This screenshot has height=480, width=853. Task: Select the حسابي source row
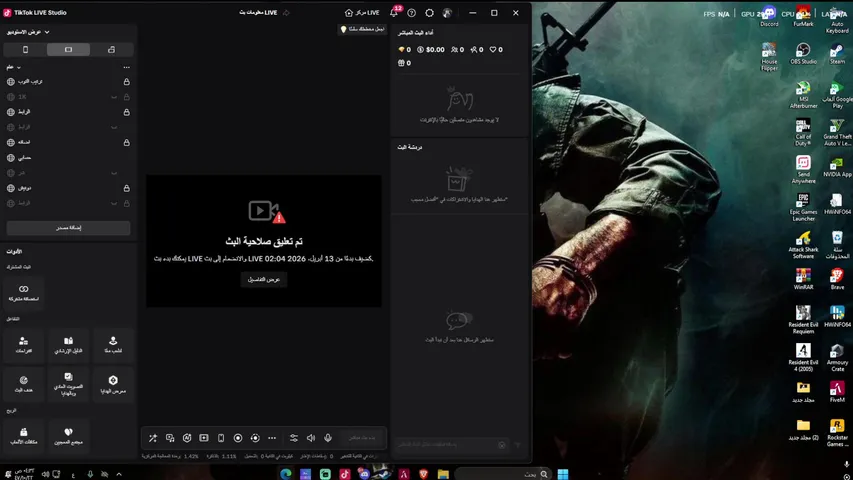coord(68,158)
